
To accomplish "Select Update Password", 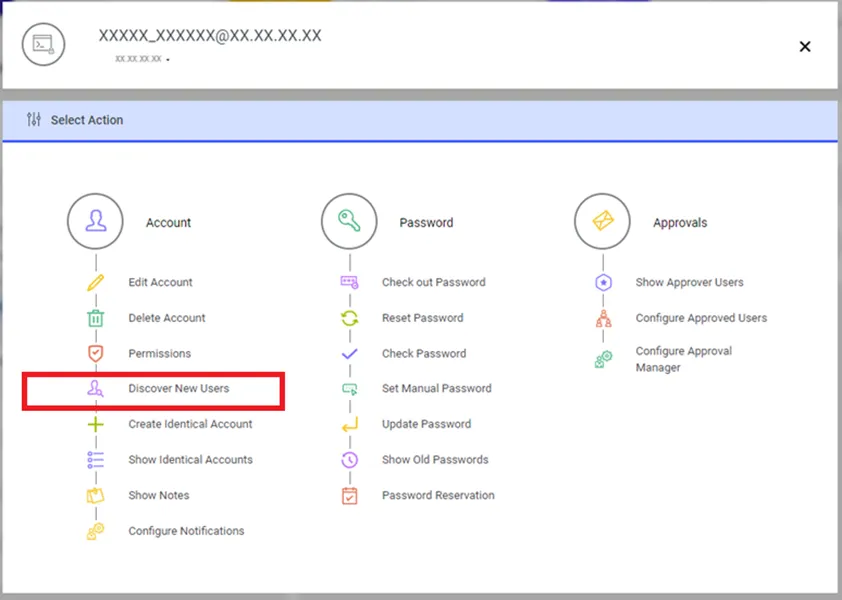I will 426,424.
